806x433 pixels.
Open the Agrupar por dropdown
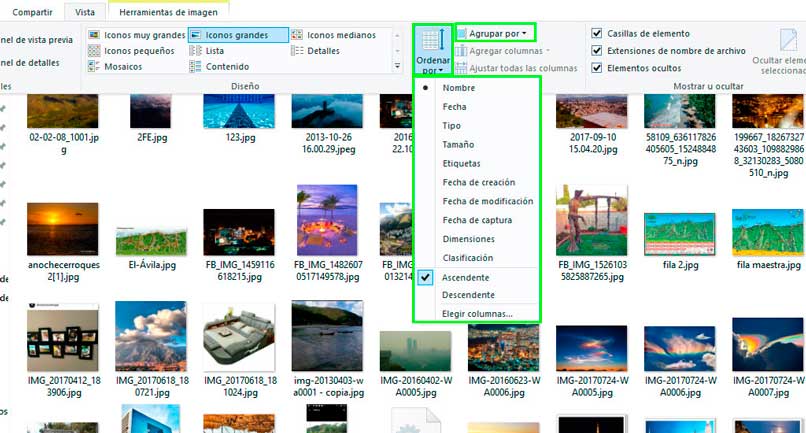pos(496,33)
